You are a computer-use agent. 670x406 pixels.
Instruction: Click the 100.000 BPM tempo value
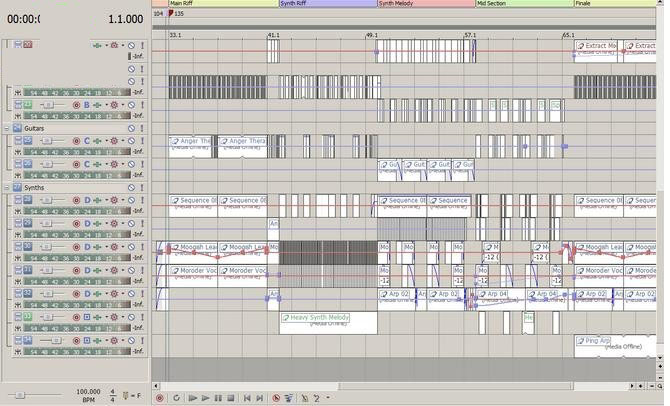click(88, 391)
